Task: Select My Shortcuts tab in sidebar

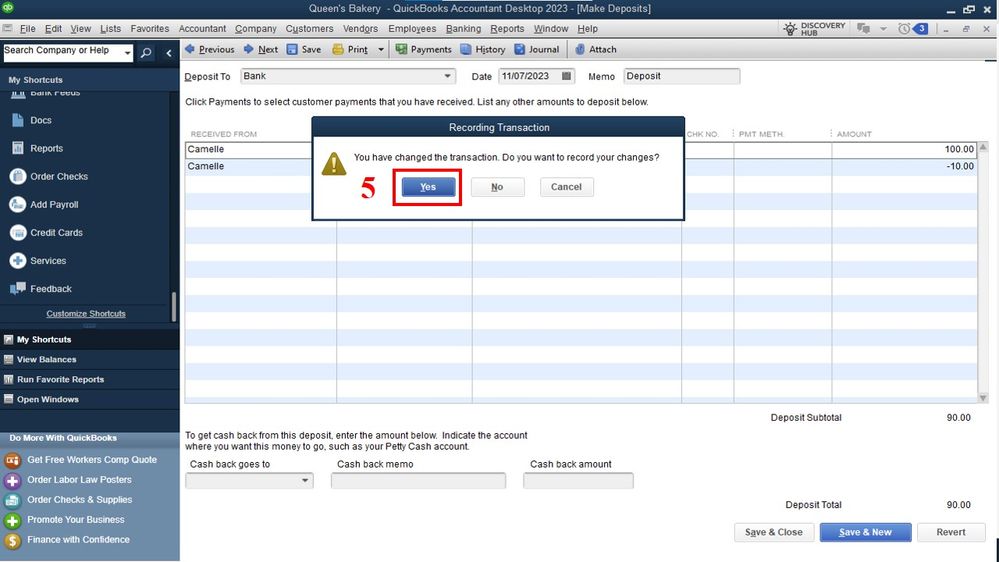Action: (x=89, y=340)
